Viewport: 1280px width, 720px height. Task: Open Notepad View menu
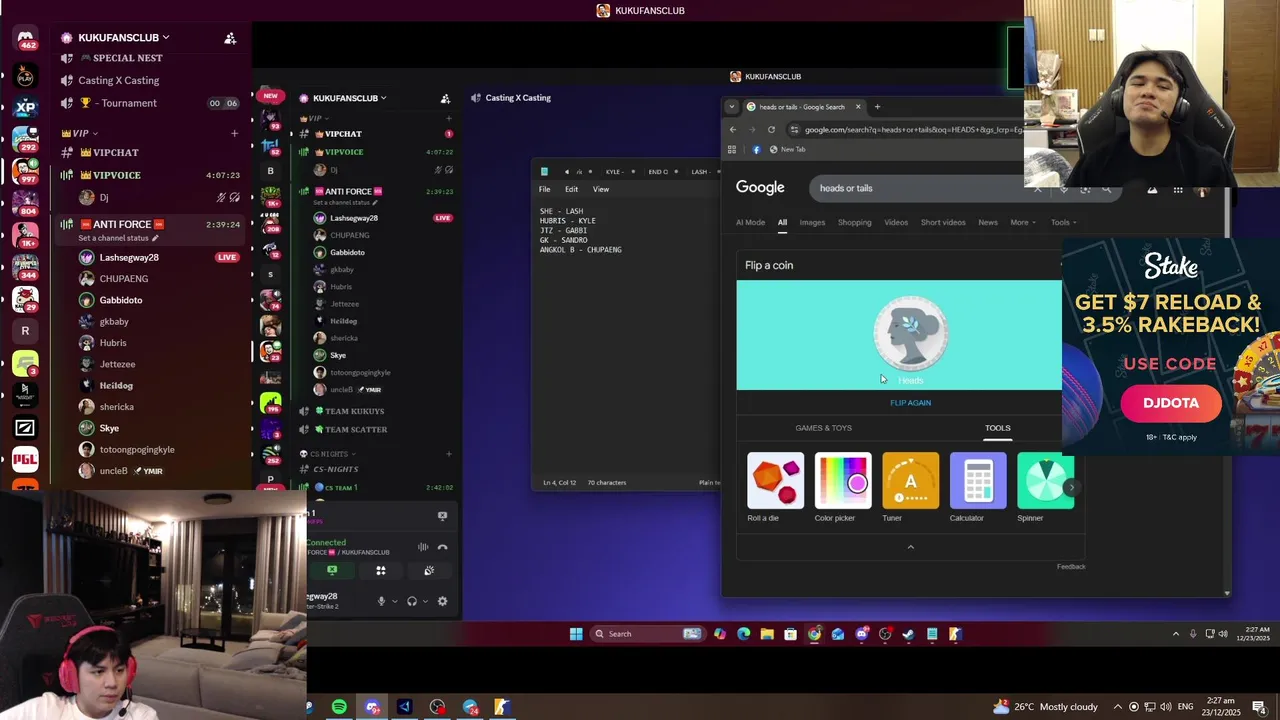pyautogui.click(x=601, y=189)
